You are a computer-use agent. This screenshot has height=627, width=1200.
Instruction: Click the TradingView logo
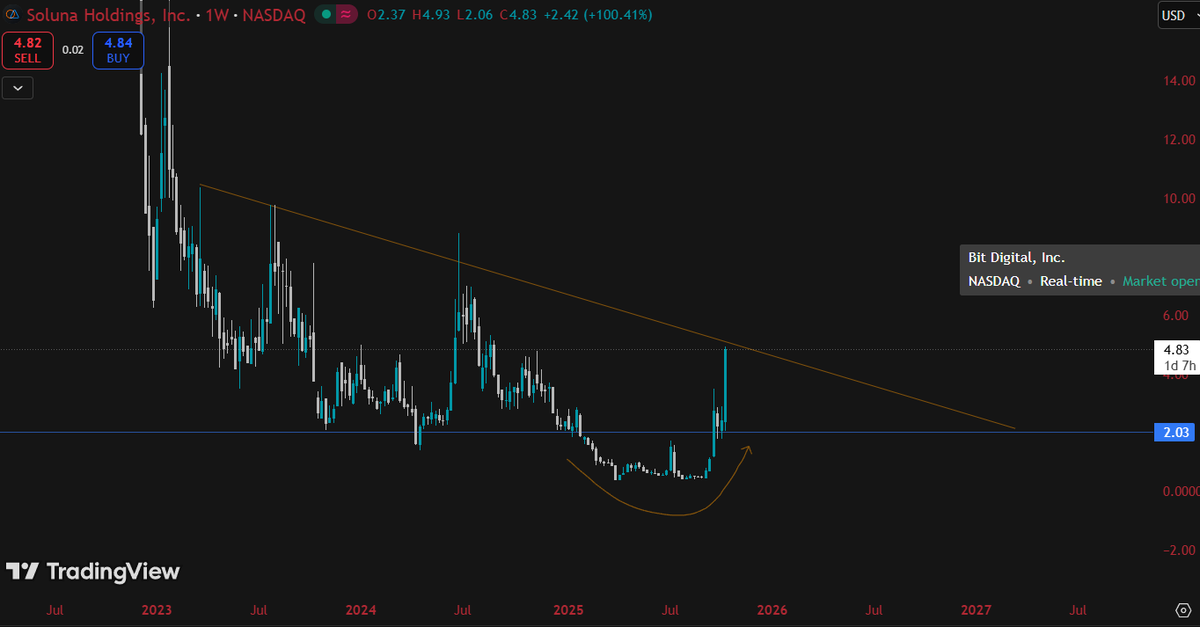coord(93,572)
